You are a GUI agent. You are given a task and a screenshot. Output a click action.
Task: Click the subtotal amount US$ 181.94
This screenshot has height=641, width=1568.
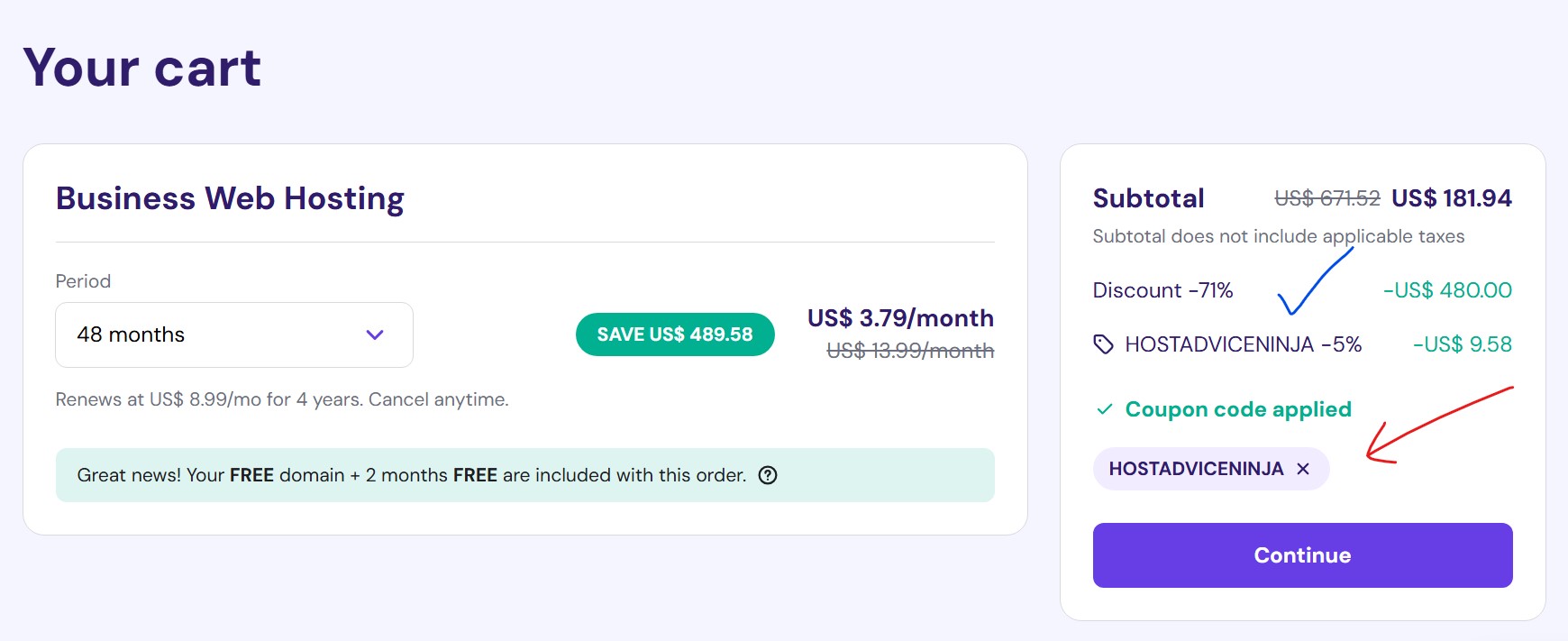click(x=1451, y=198)
